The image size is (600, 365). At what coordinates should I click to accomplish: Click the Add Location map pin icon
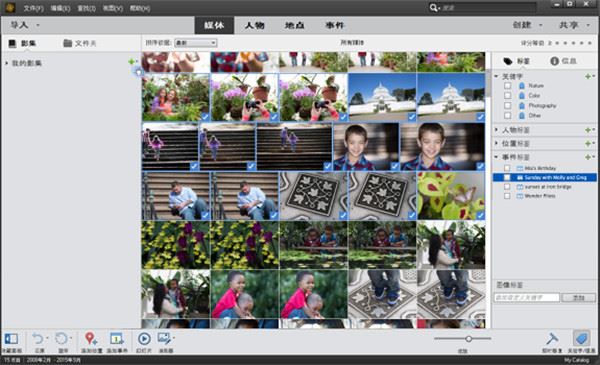91,339
